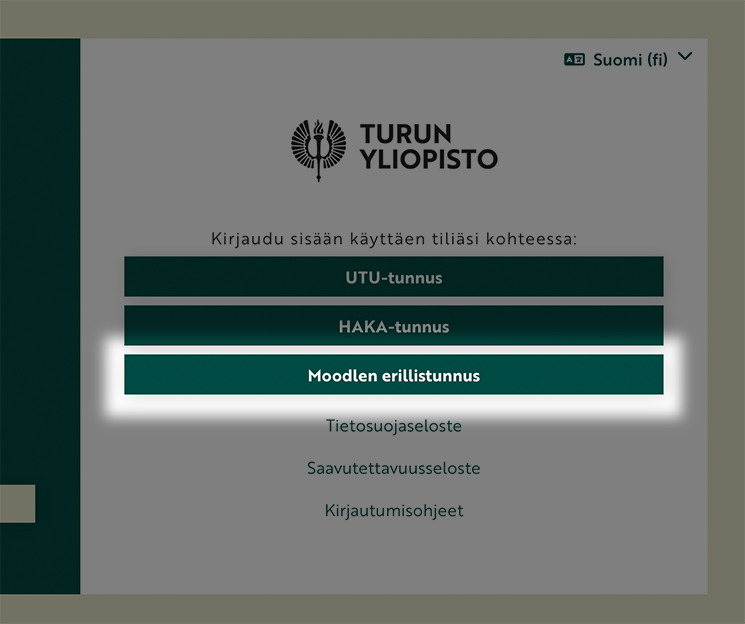The height and width of the screenshot is (624, 745).
Task: Click the University of Turku torch emblem
Action: tap(318, 148)
